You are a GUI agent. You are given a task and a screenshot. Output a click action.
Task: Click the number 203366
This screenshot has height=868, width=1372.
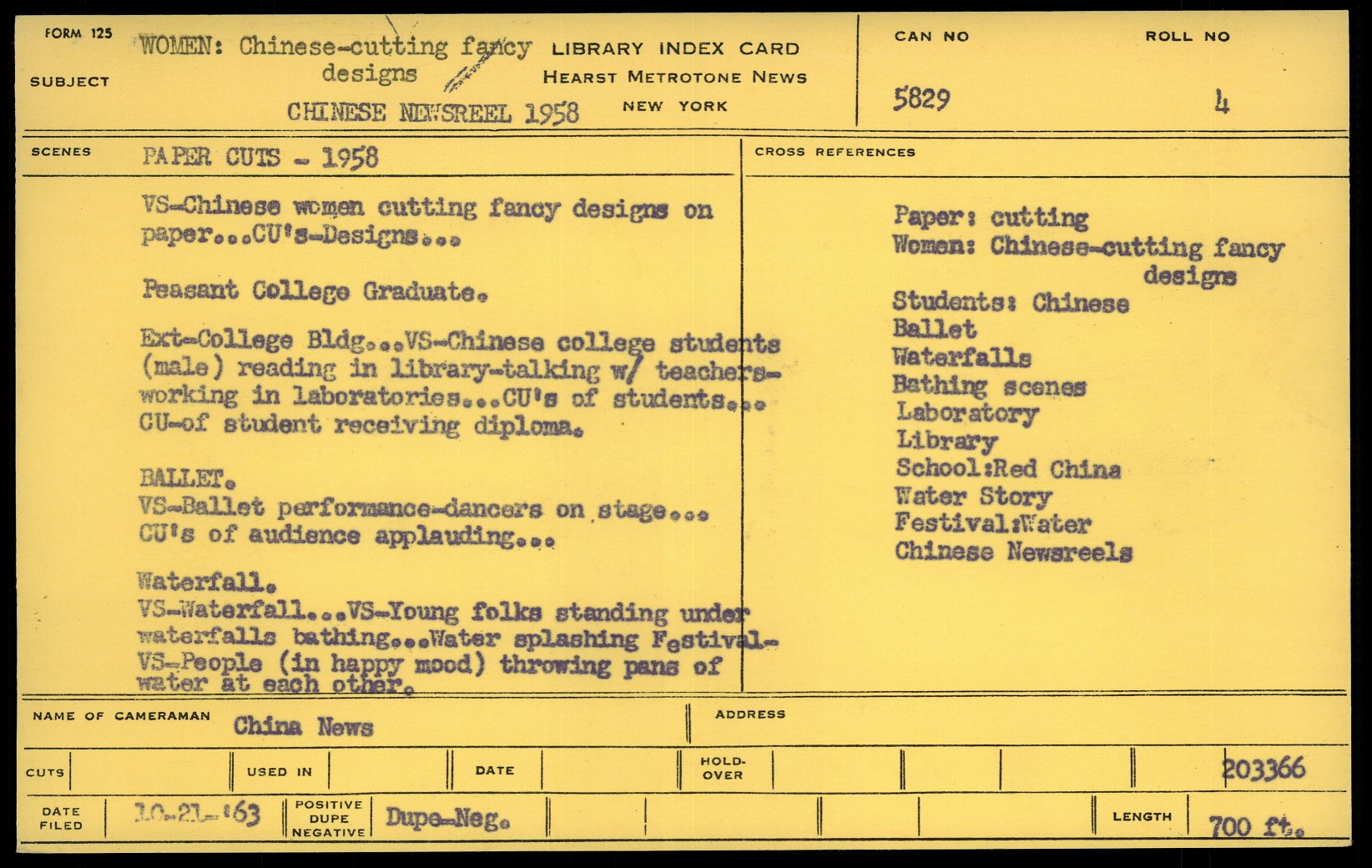pos(1264,769)
